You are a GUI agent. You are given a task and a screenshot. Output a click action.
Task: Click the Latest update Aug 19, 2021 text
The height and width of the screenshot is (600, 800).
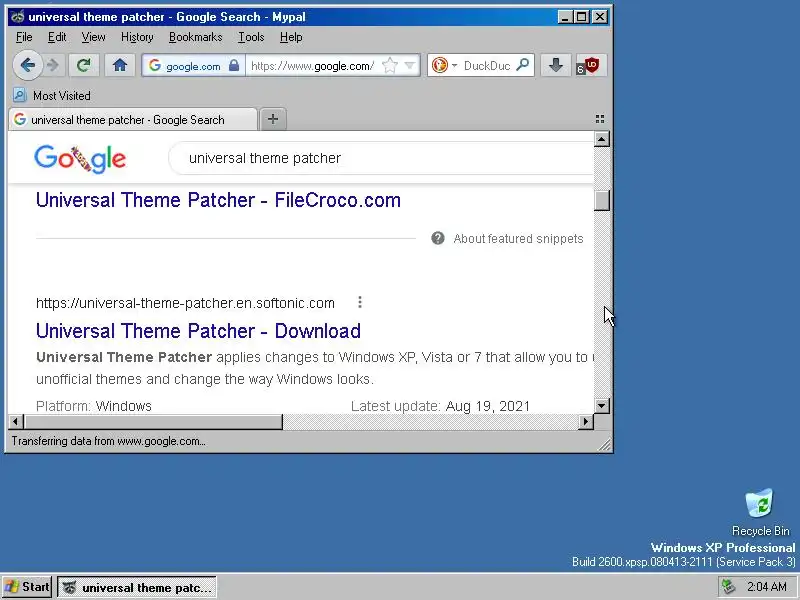[440, 406]
